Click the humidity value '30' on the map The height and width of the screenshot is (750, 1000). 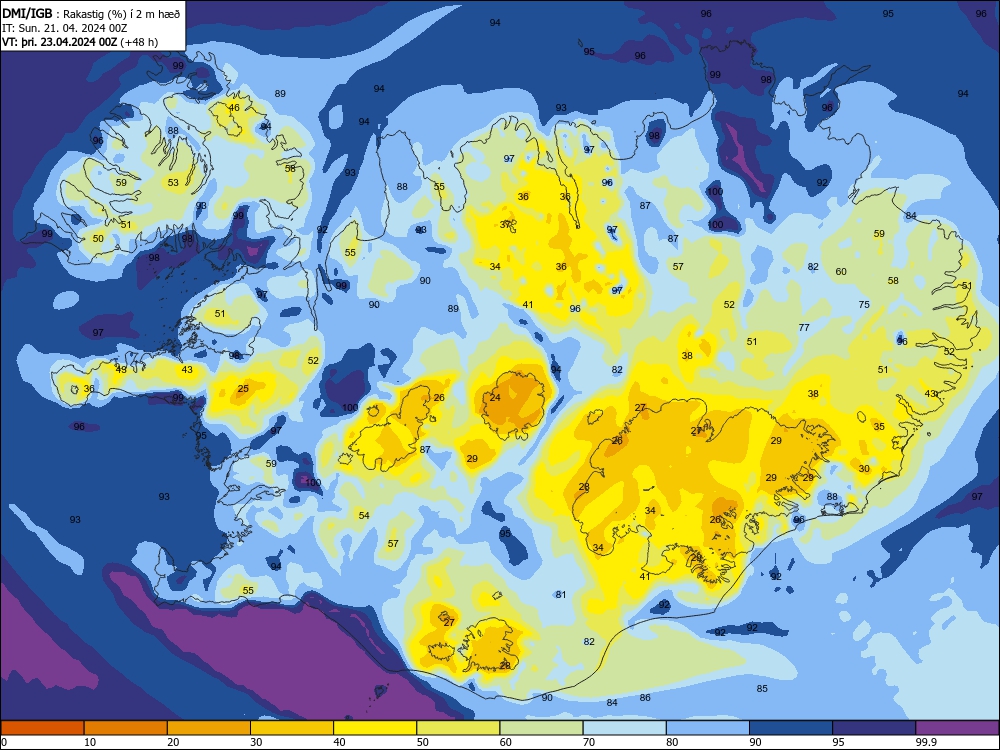[864, 469]
